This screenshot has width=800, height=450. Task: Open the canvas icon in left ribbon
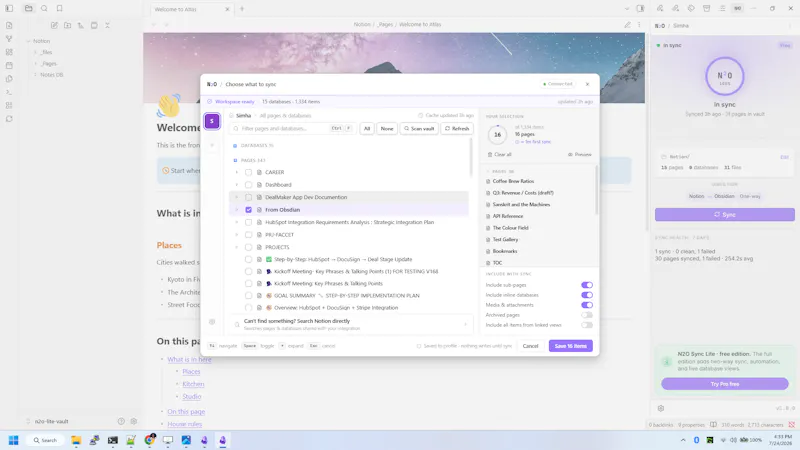coord(9,52)
